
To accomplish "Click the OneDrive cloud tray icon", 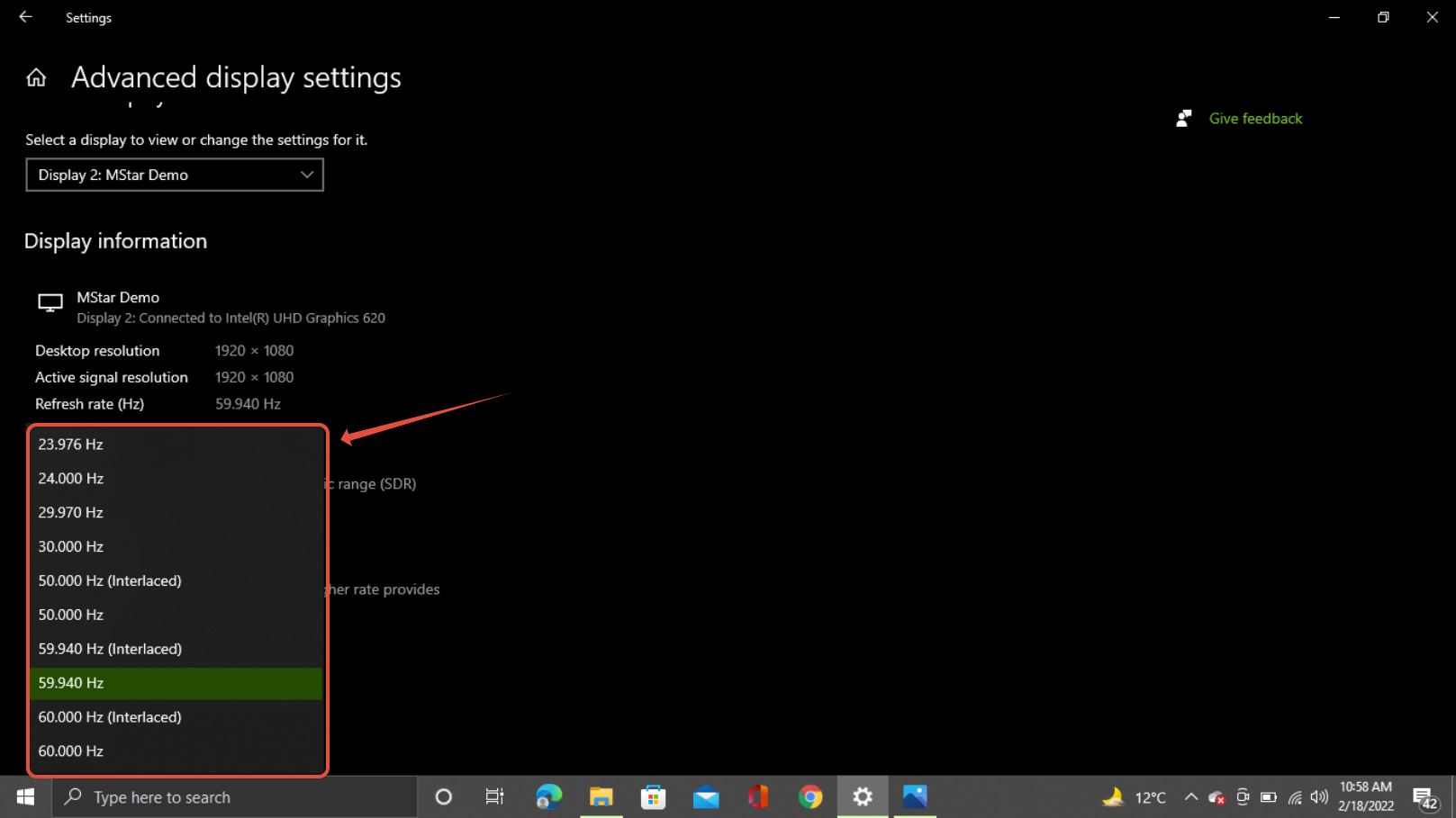I will point(1216,797).
